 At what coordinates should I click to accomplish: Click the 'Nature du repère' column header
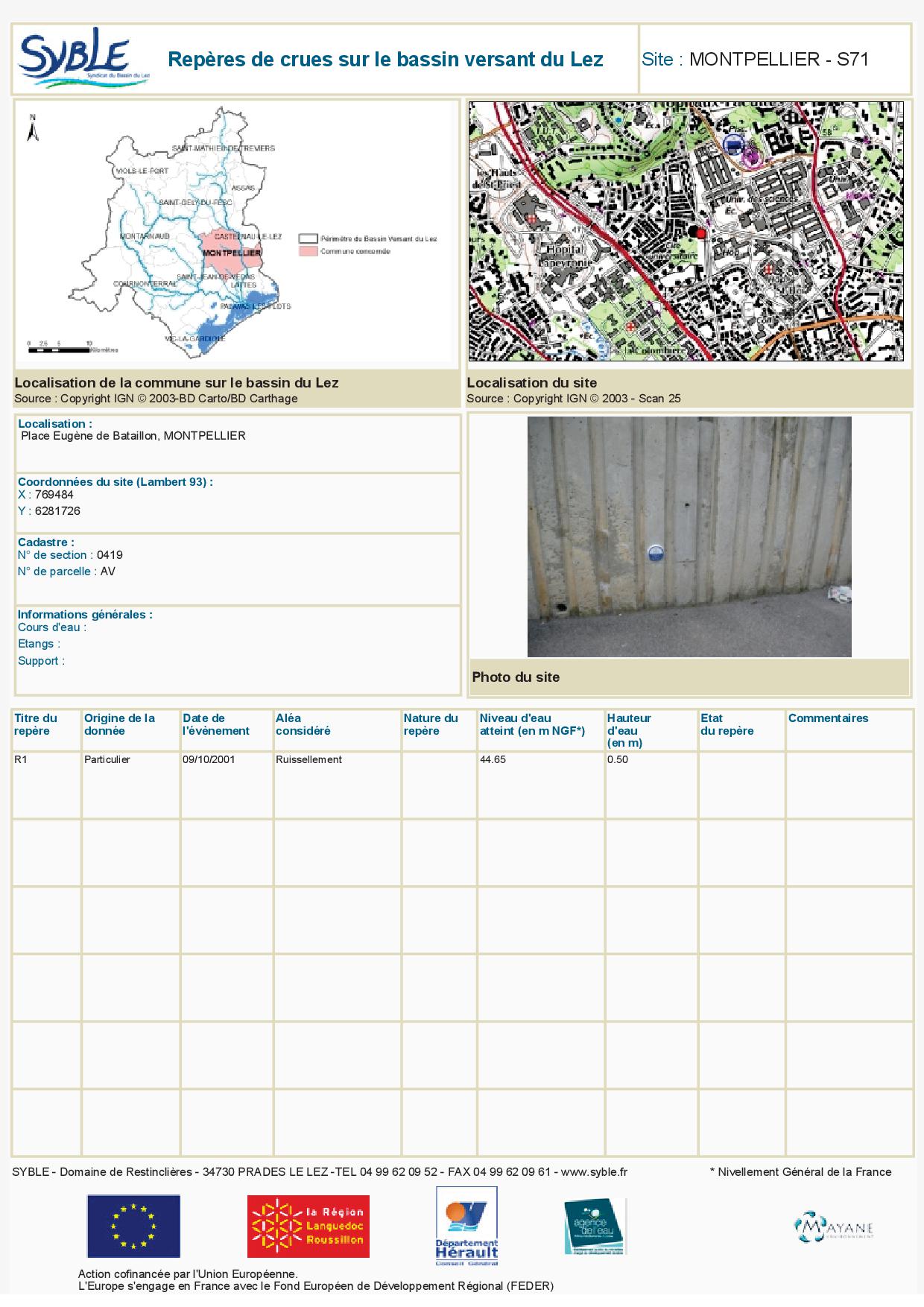pyautogui.click(x=431, y=724)
